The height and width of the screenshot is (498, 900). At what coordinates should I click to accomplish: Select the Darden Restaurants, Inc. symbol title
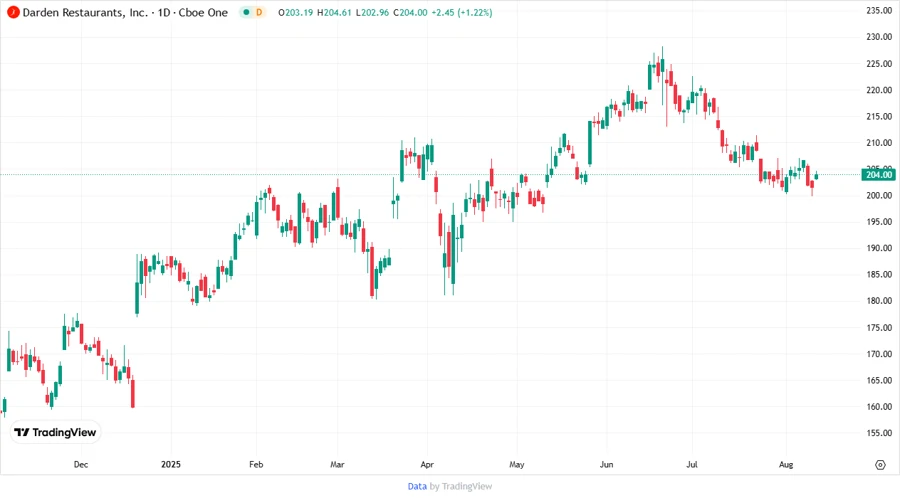tap(85, 12)
